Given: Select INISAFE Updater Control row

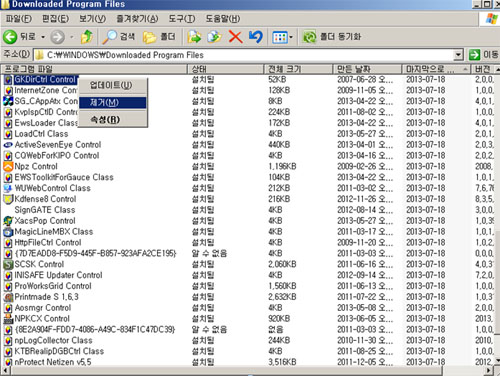Looking at the screenshot, I should [x=248, y=275].
